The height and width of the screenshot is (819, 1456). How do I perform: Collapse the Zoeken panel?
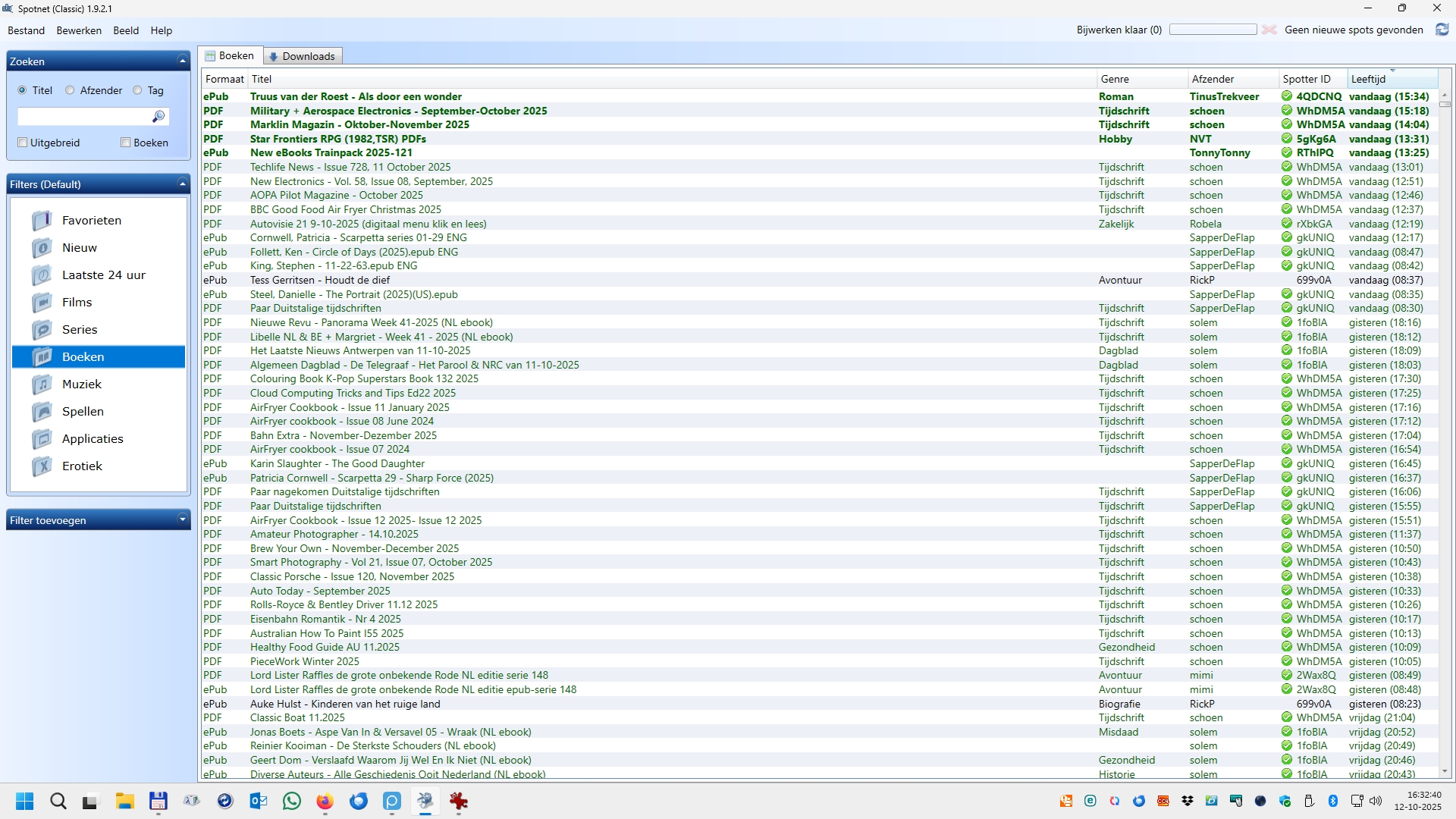tap(182, 61)
